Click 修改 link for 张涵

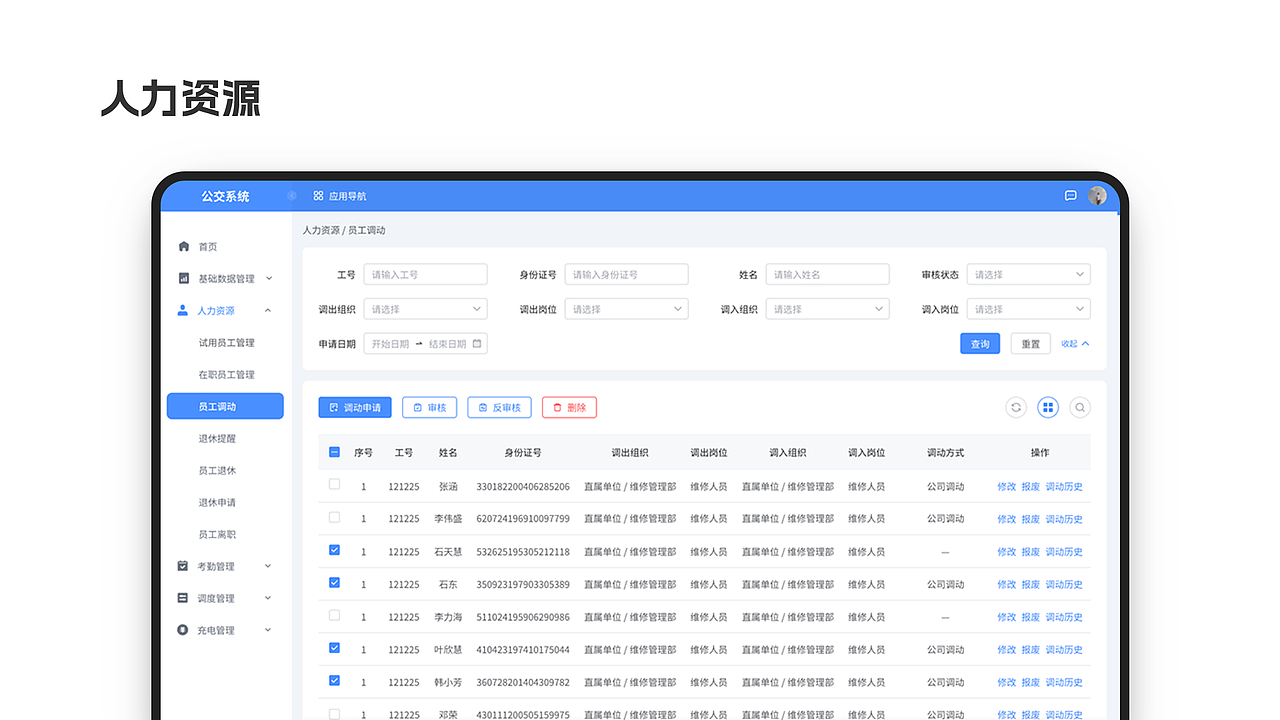click(x=1006, y=487)
